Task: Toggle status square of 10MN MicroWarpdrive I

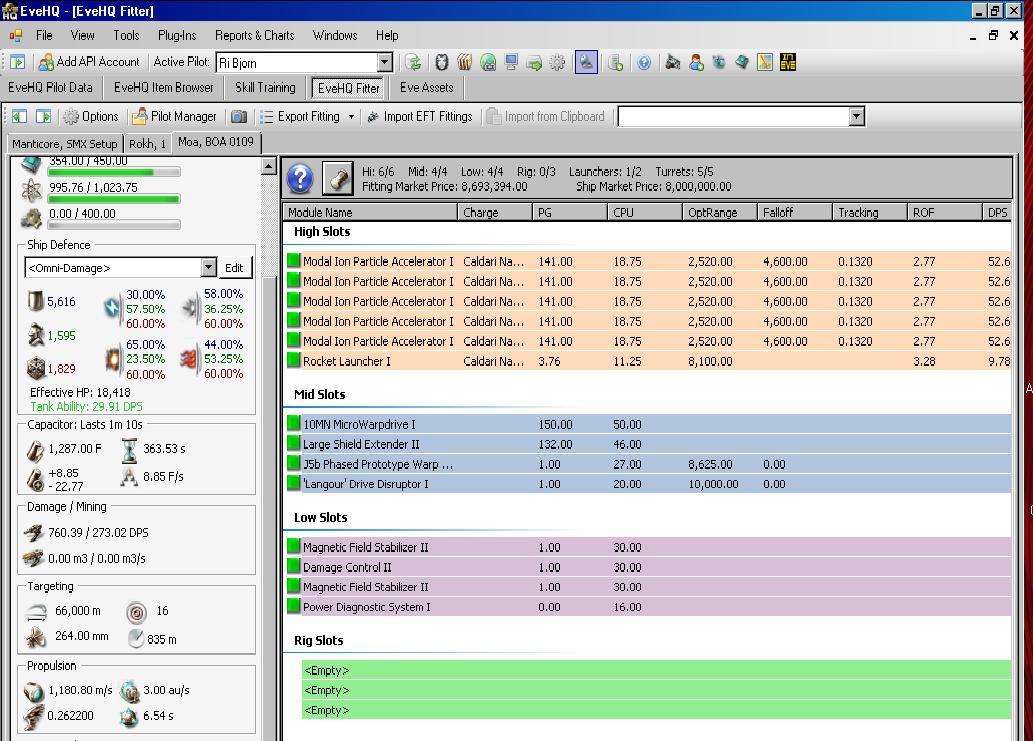Action: click(294, 425)
